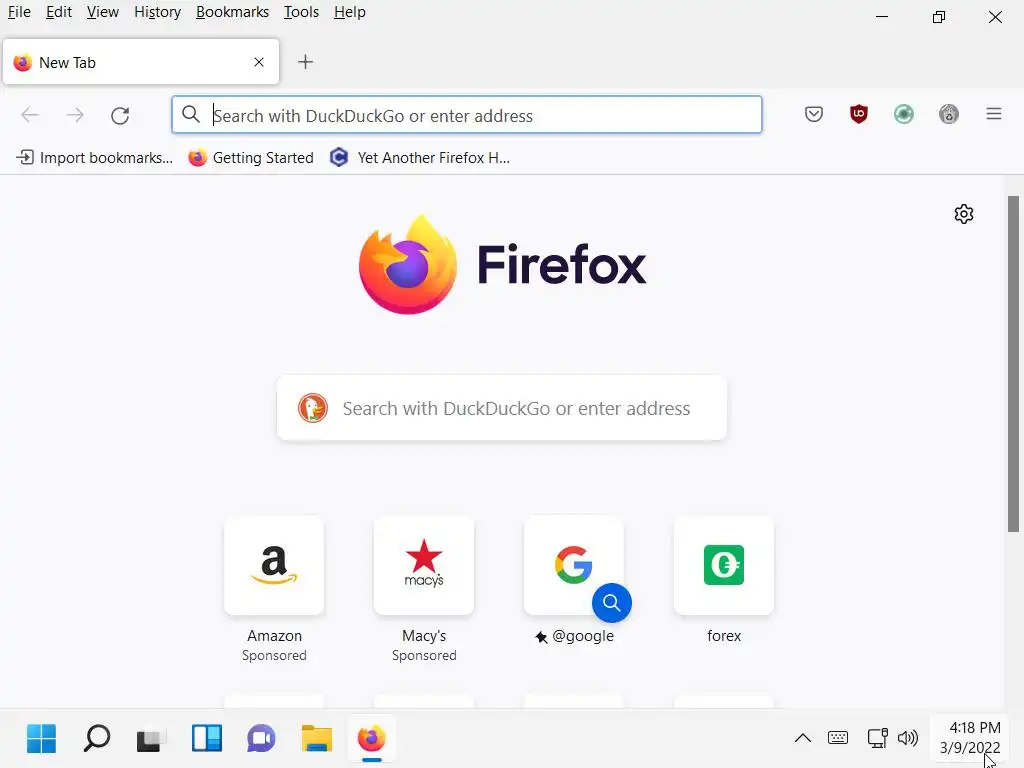Open new tab personalization gear
Screen dimensions: 1024x768
point(964,214)
